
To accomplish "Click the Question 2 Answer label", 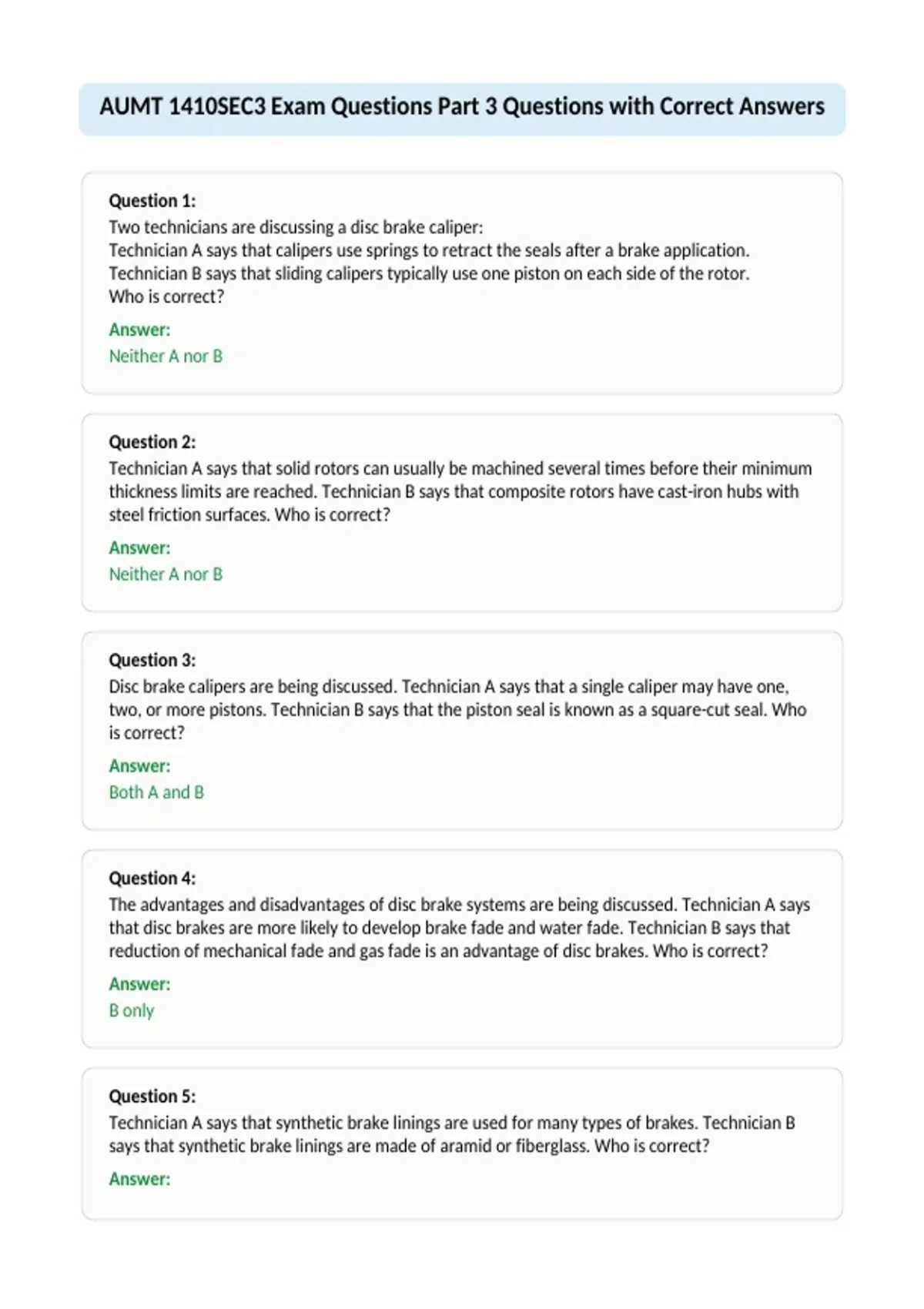I will point(139,547).
